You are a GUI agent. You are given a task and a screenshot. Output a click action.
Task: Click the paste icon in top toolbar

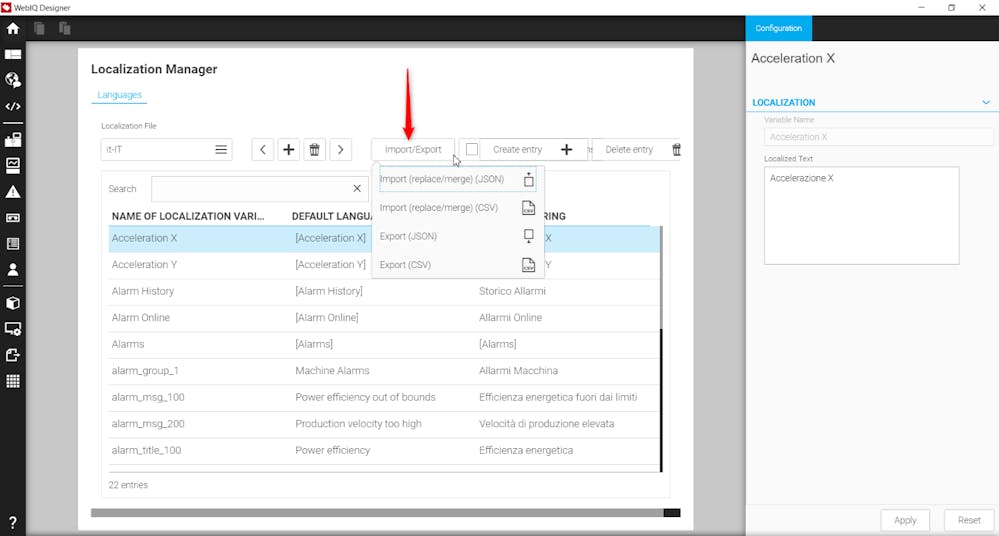(64, 29)
